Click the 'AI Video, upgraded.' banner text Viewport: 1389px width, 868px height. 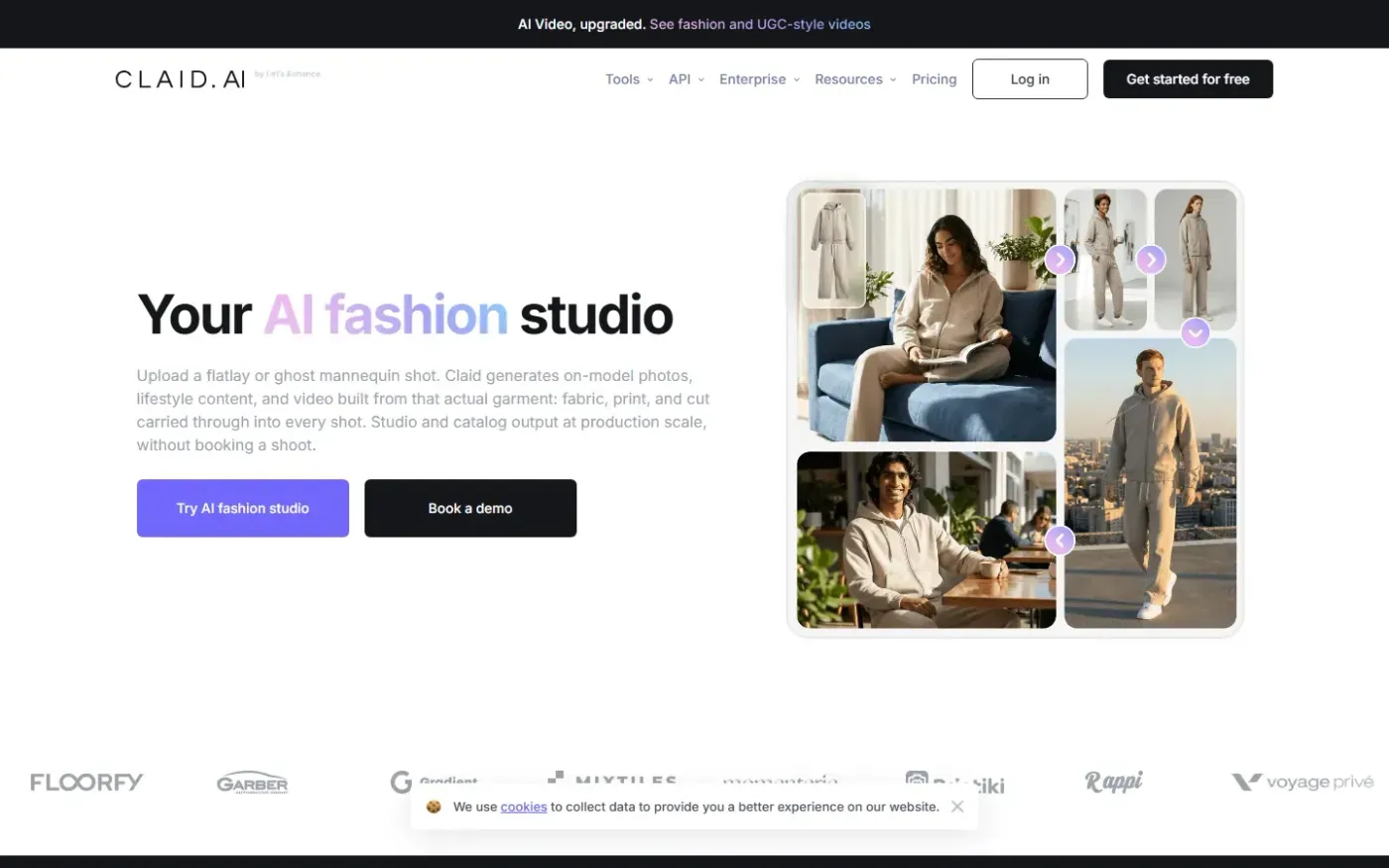(x=581, y=24)
